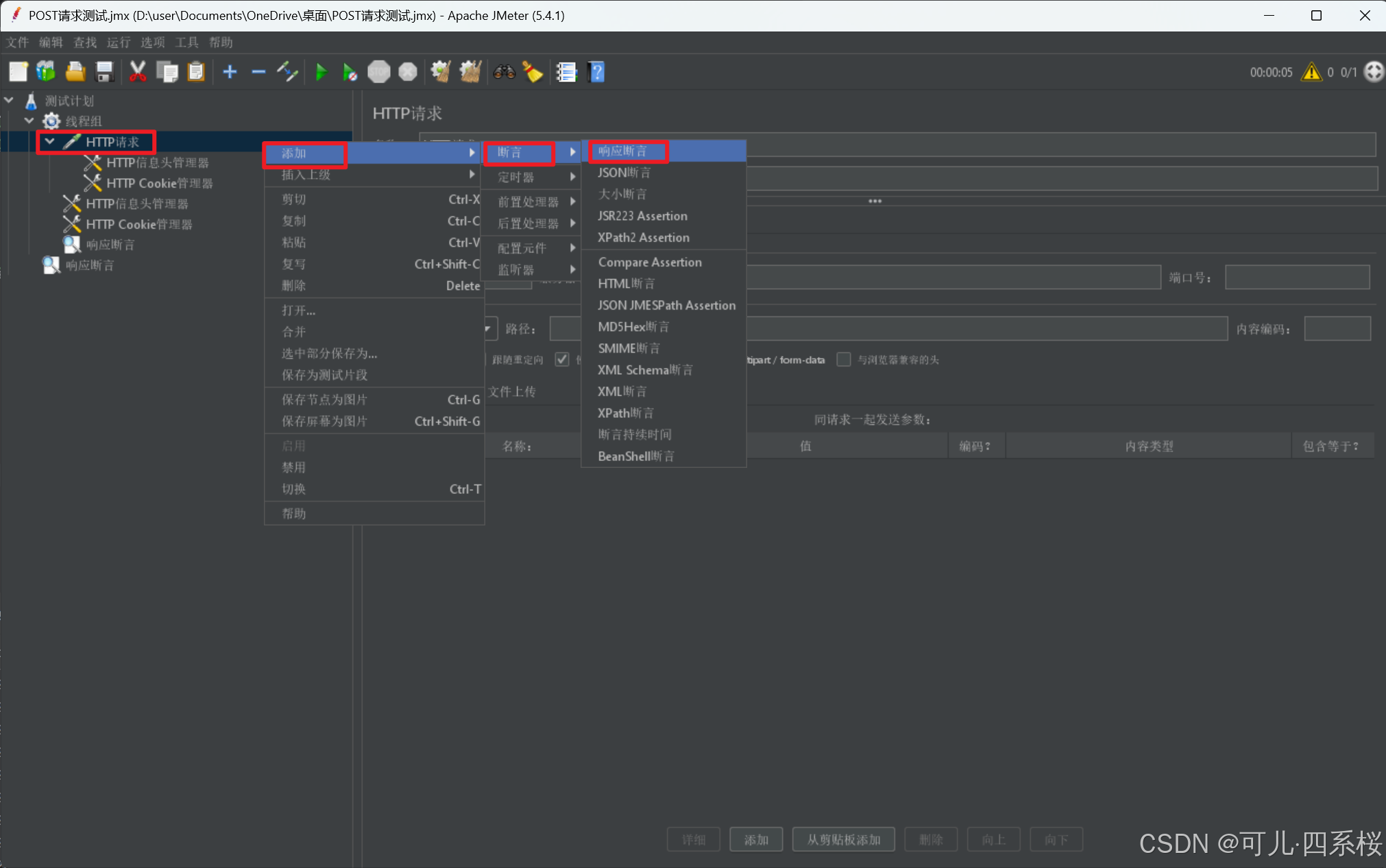Click the Save floppy disk icon
1386x868 pixels.
[x=104, y=72]
